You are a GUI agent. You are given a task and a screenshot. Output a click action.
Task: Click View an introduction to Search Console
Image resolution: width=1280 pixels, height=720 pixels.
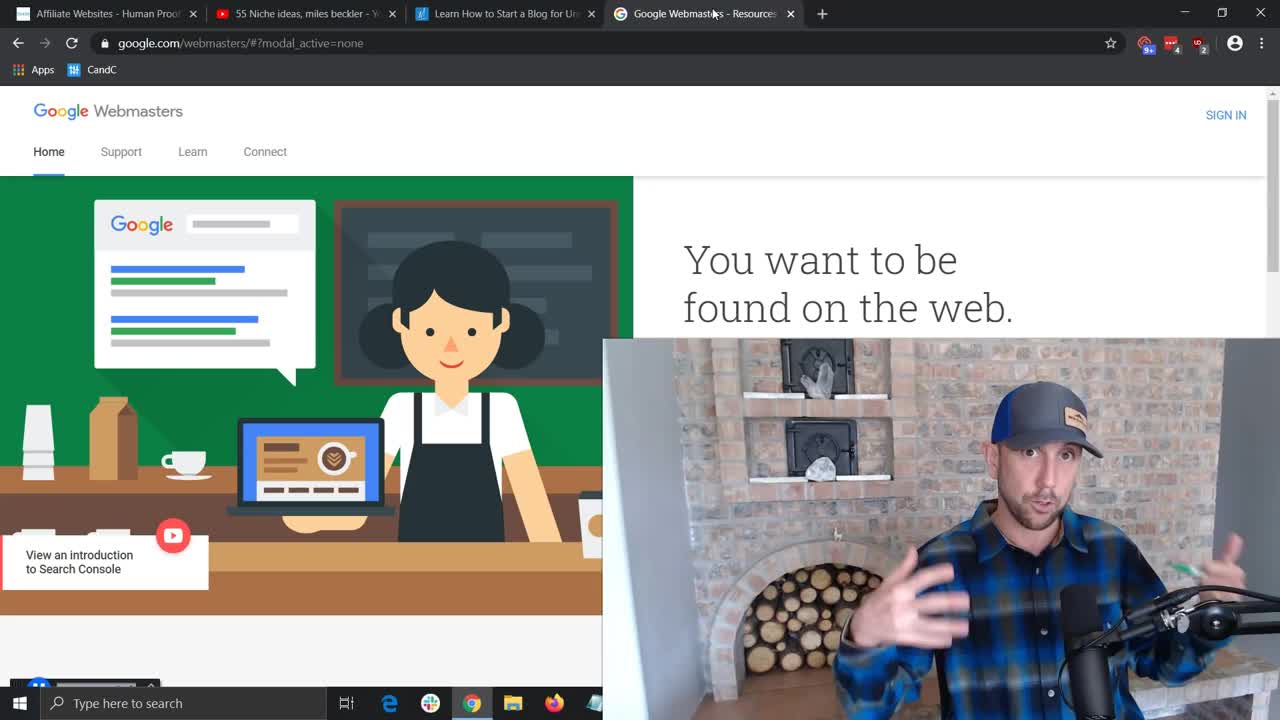click(x=79, y=562)
